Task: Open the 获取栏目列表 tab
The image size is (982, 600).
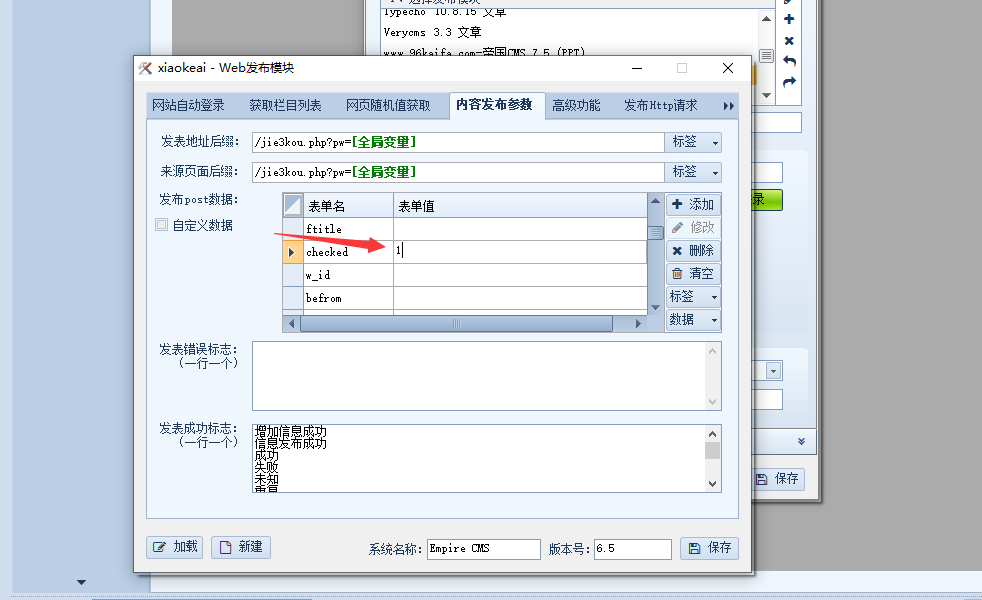Action: point(285,105)
